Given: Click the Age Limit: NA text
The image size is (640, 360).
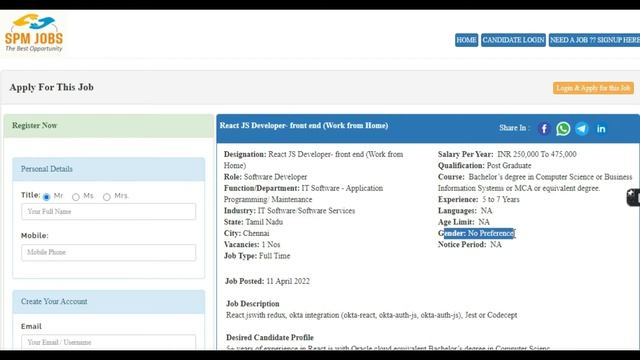Looking at the screenshot, I should [464, 222].
